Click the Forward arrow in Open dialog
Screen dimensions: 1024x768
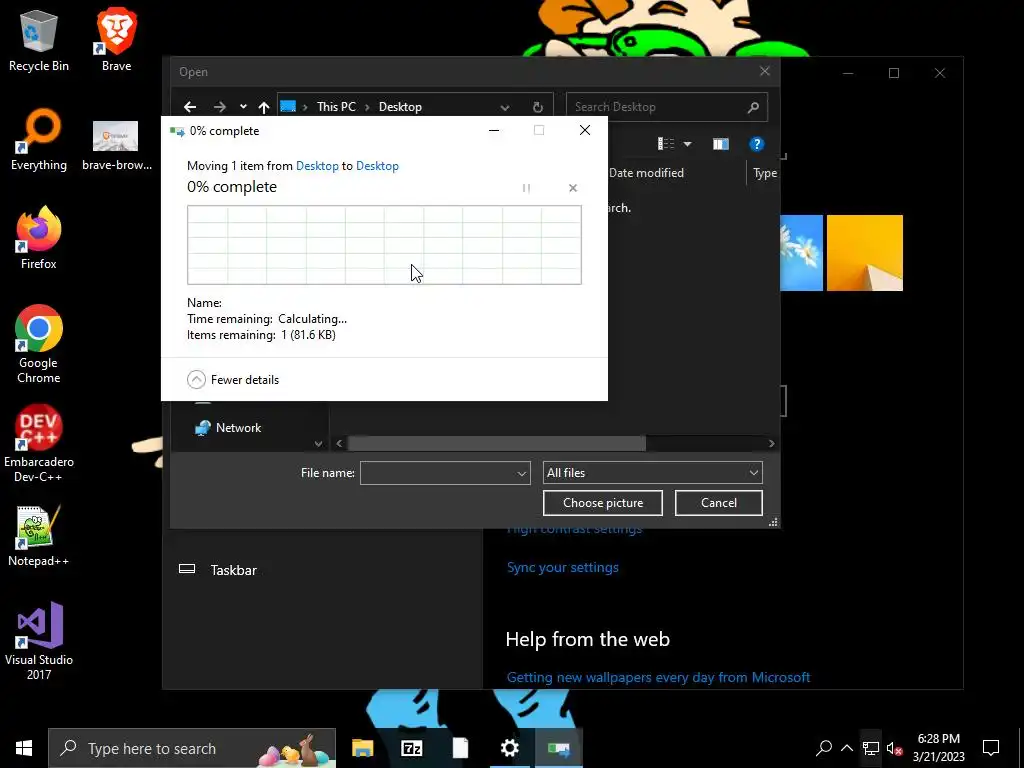click(220, 107)
